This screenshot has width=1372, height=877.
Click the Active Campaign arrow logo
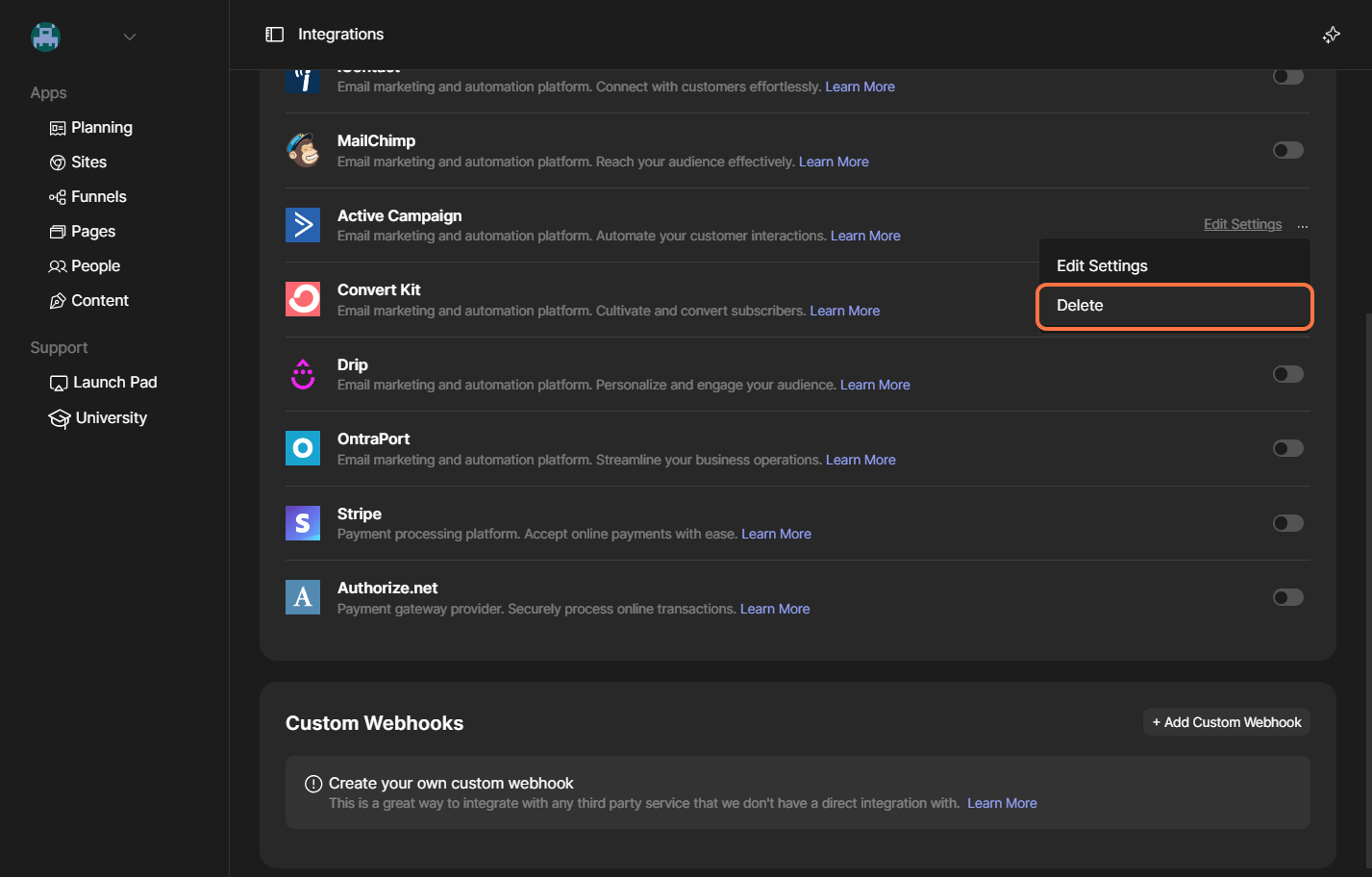click(x=303, y=225)
